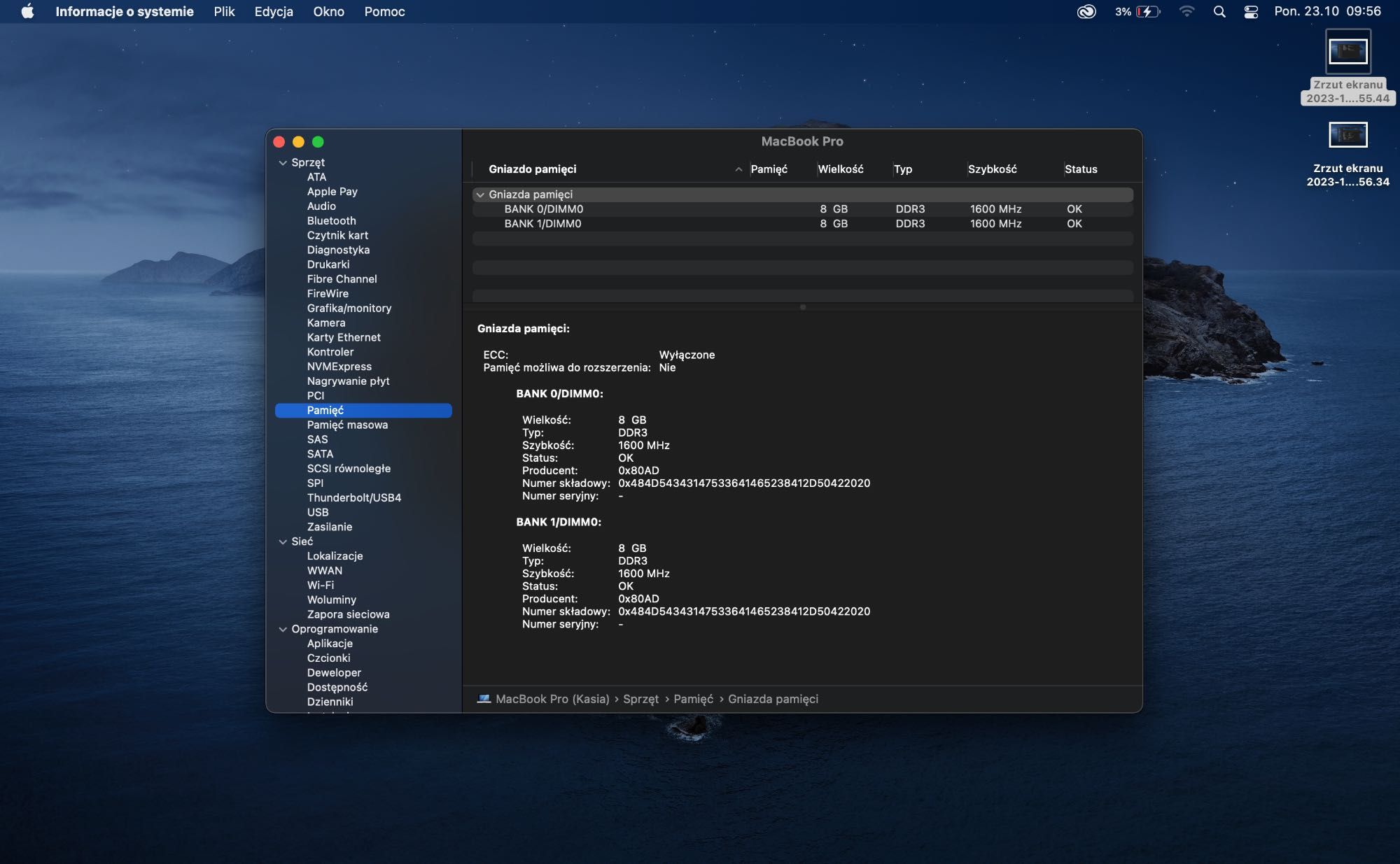Screen dimensions: 1400x864
Task: Select SATA in the sidebar
Action: tap(320, 454)
